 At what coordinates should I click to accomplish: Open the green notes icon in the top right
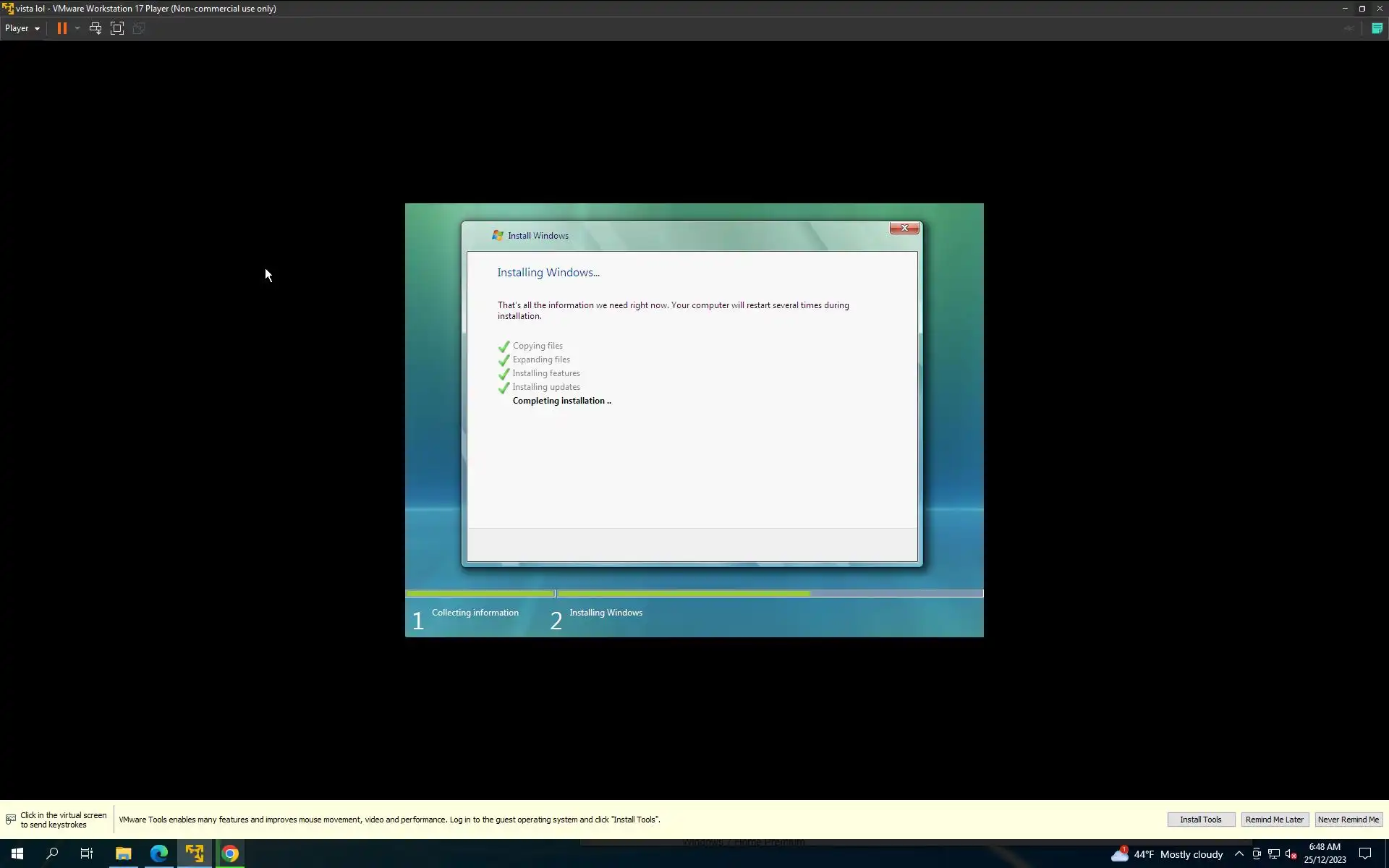coord(1377,28)
